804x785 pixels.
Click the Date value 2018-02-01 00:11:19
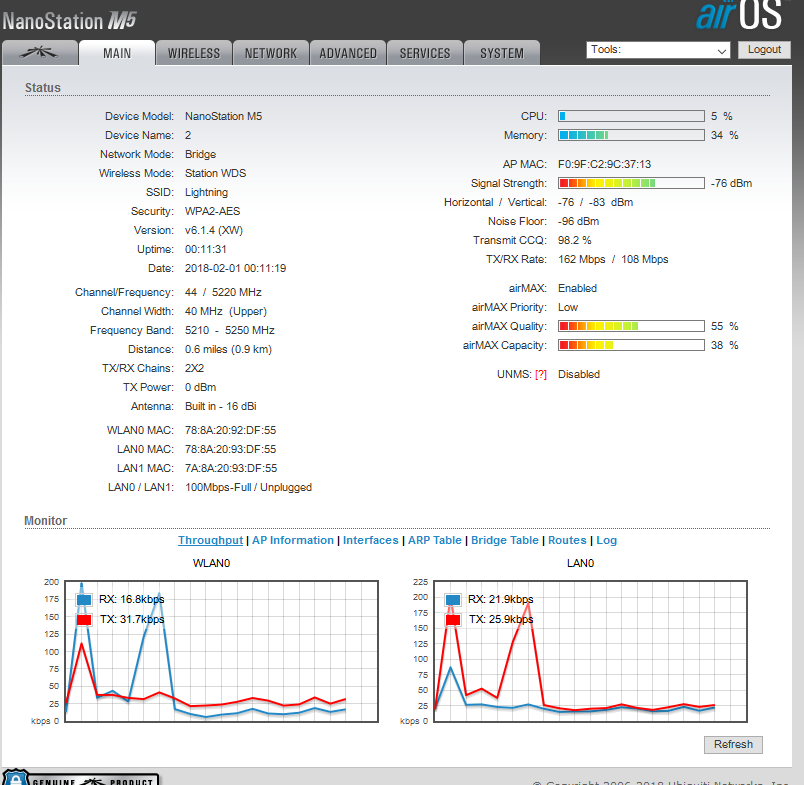(x=235, y=268)
